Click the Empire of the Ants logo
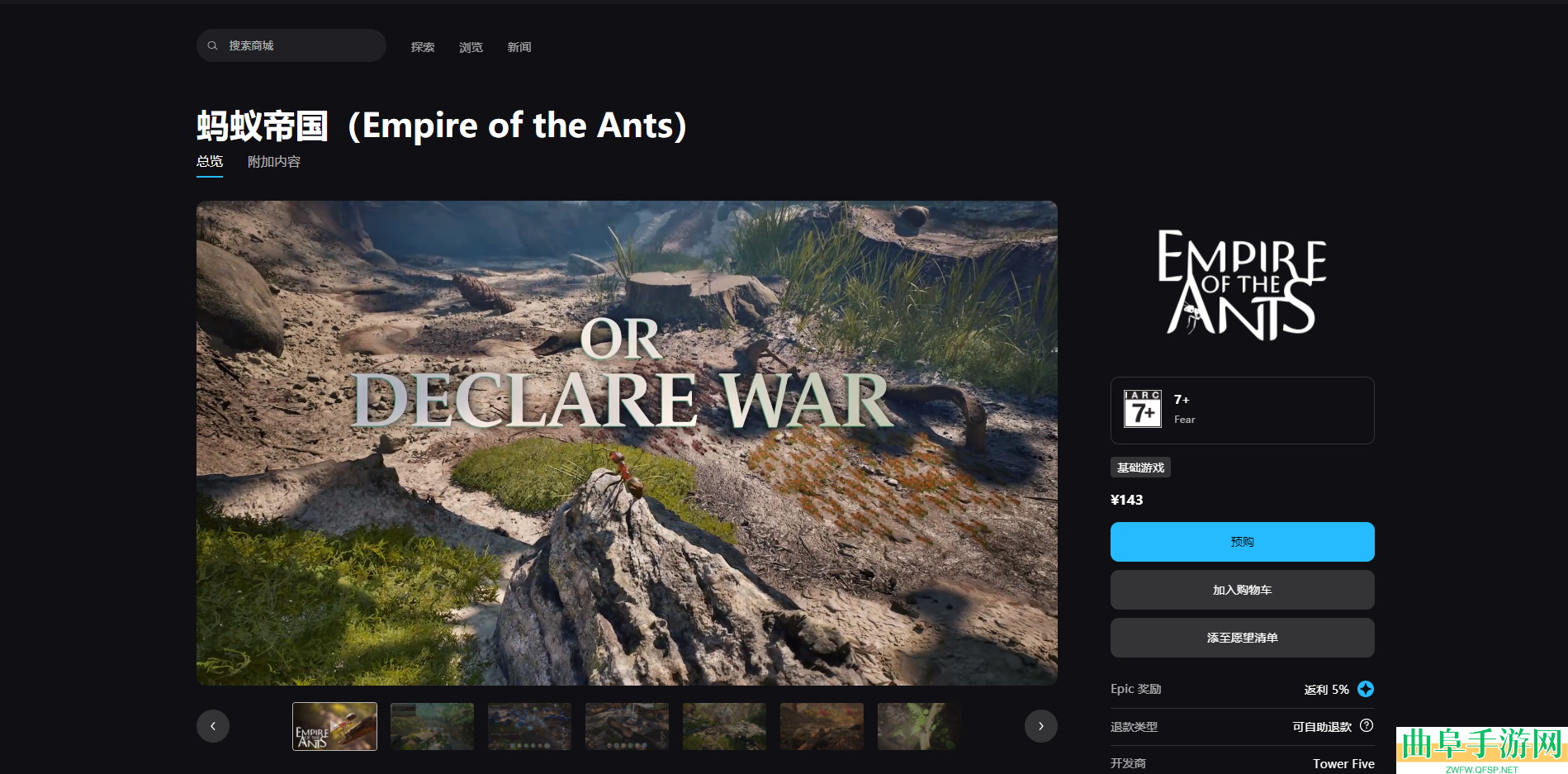 [1242, 285]
